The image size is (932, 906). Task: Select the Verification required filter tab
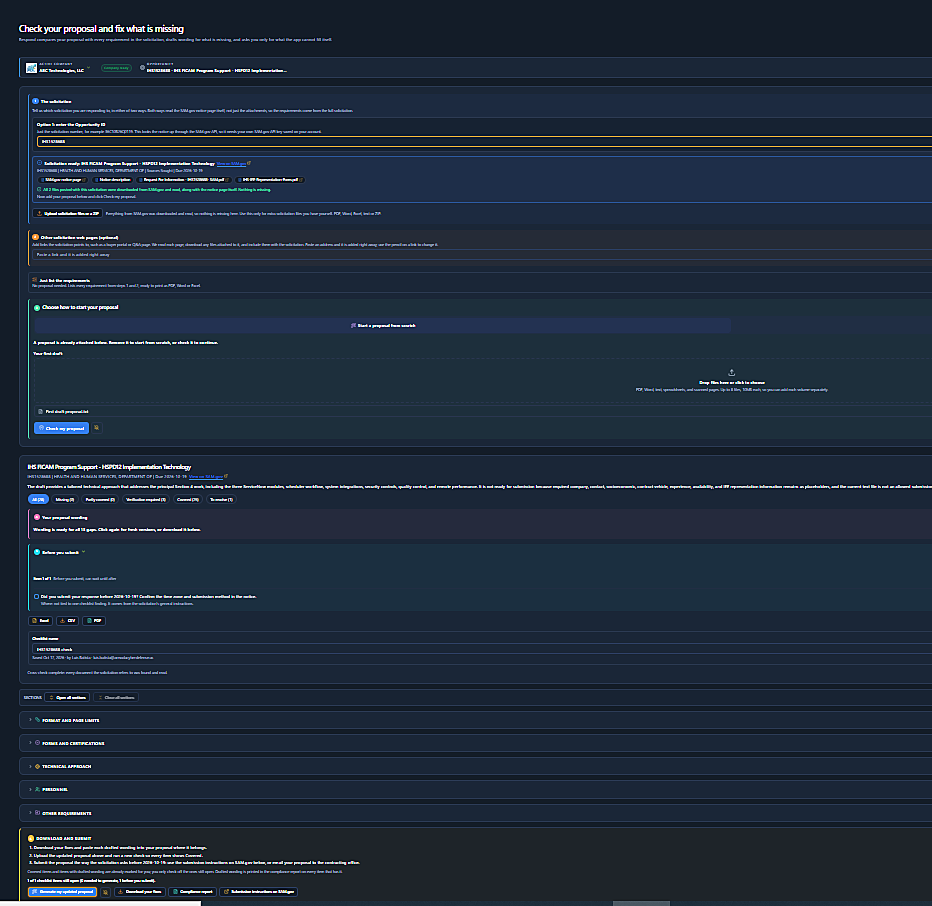click(146, 499)
